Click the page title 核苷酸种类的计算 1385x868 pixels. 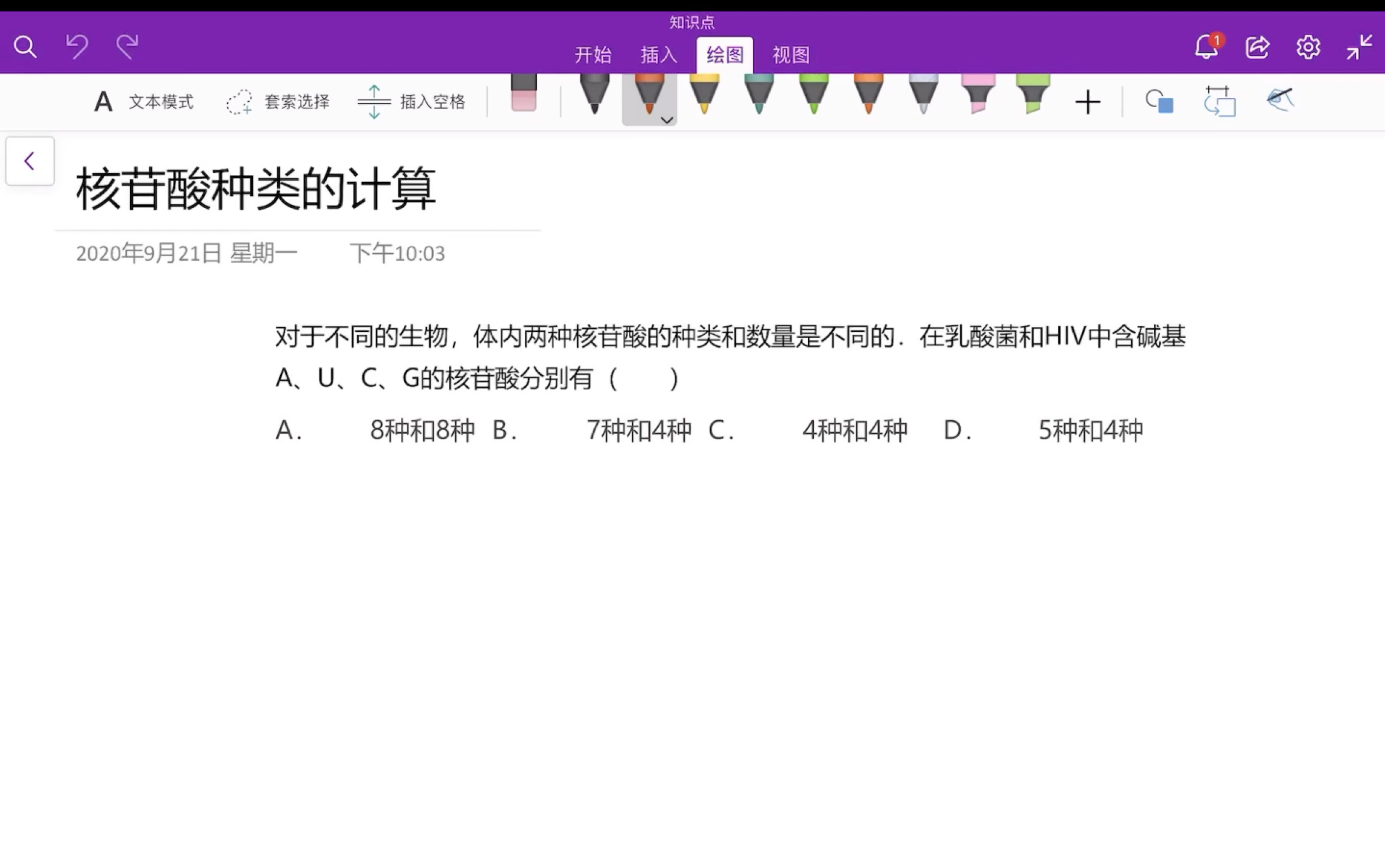[256, 189]
